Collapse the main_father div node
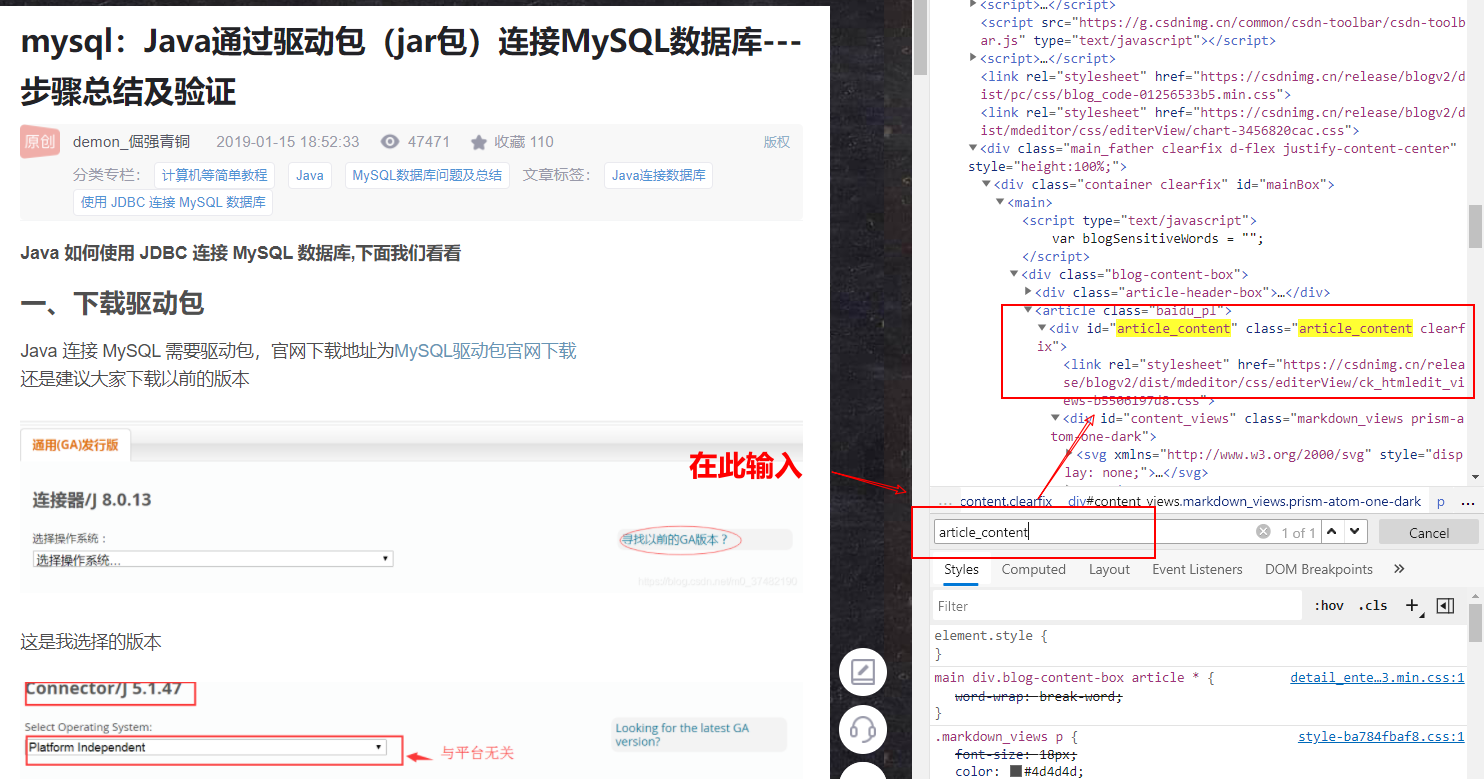Viewport: 1484px width, 779px height. pyautogui.click(x=973, y=148)
